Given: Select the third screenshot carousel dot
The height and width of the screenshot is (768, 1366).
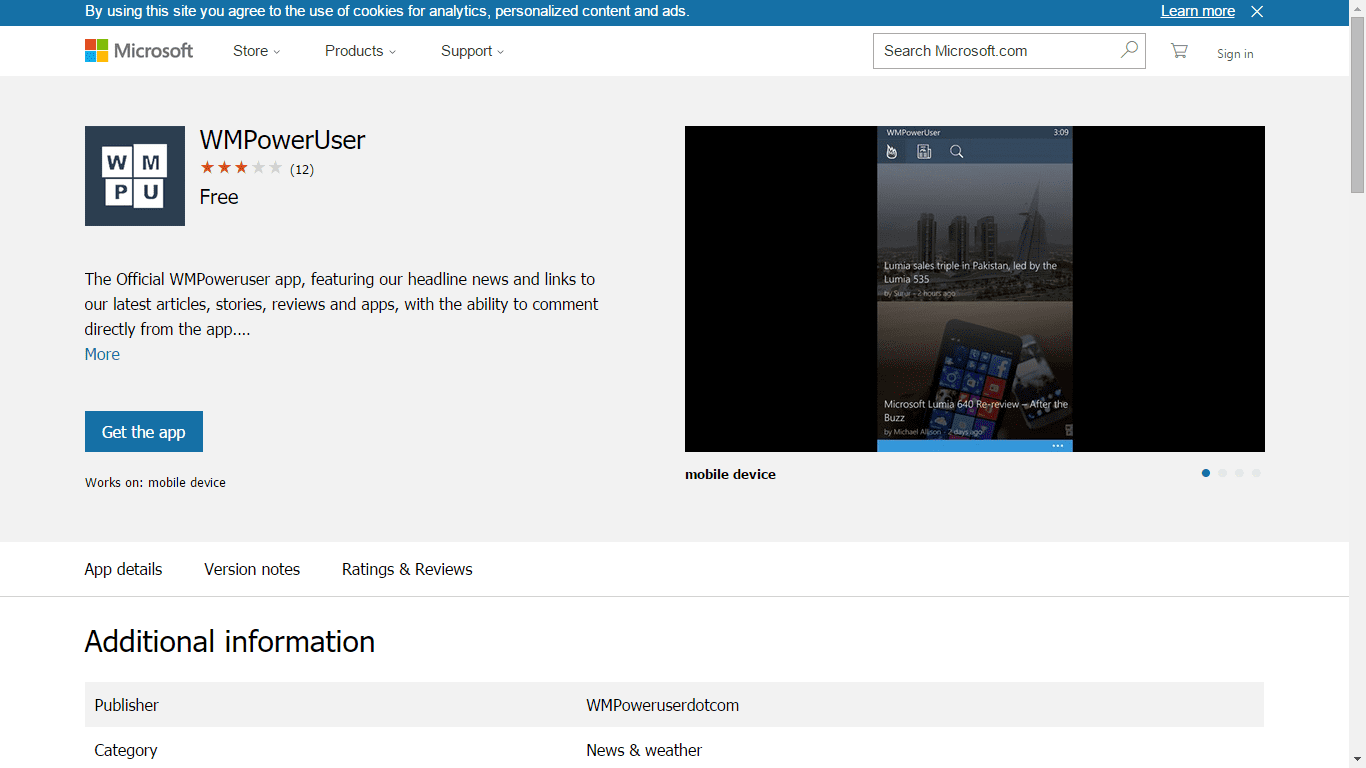Looking at the screenshot, I should 1239,473.
